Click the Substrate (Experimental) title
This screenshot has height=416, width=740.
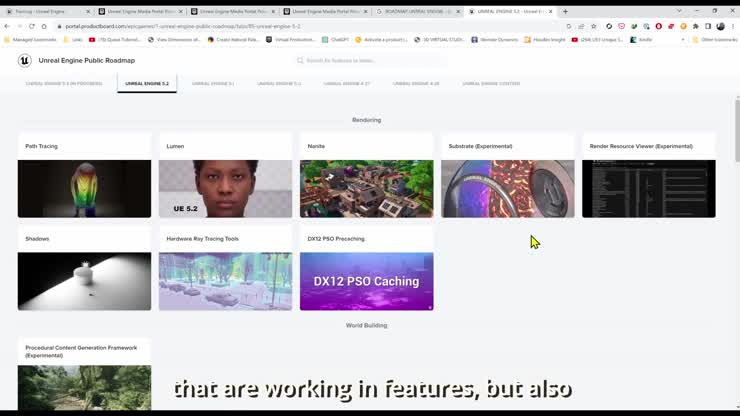tap(480, 146)
